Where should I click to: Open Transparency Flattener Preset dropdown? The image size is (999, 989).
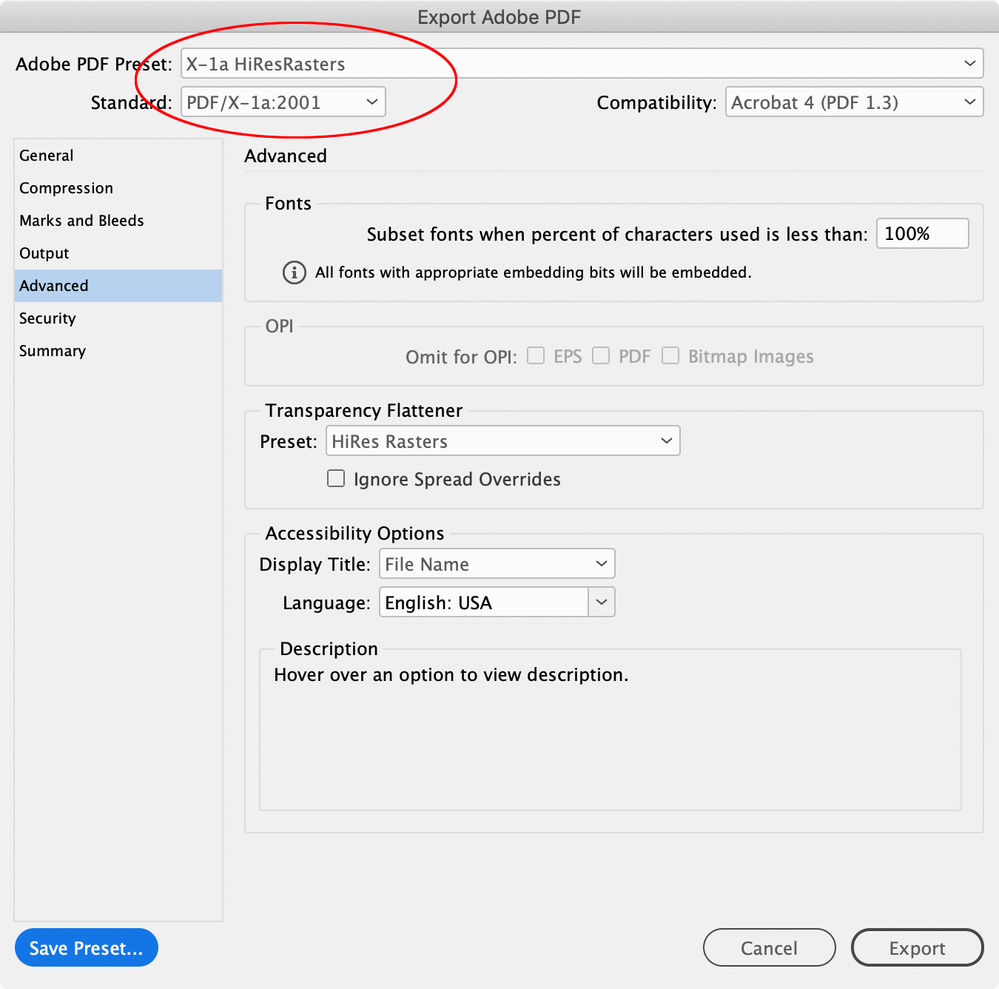[503, 441]
